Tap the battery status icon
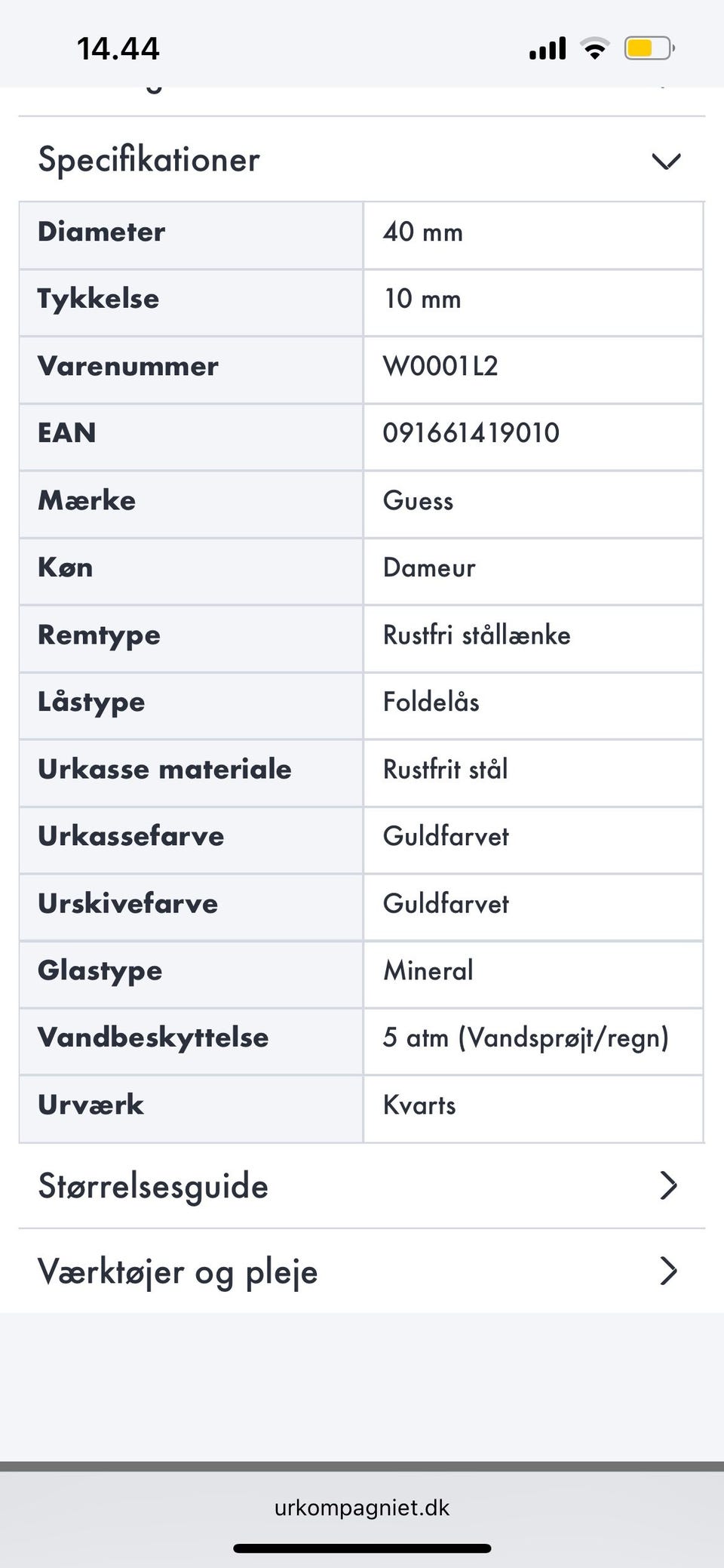The image size is (724, 1568). click(x=648, y=49)
